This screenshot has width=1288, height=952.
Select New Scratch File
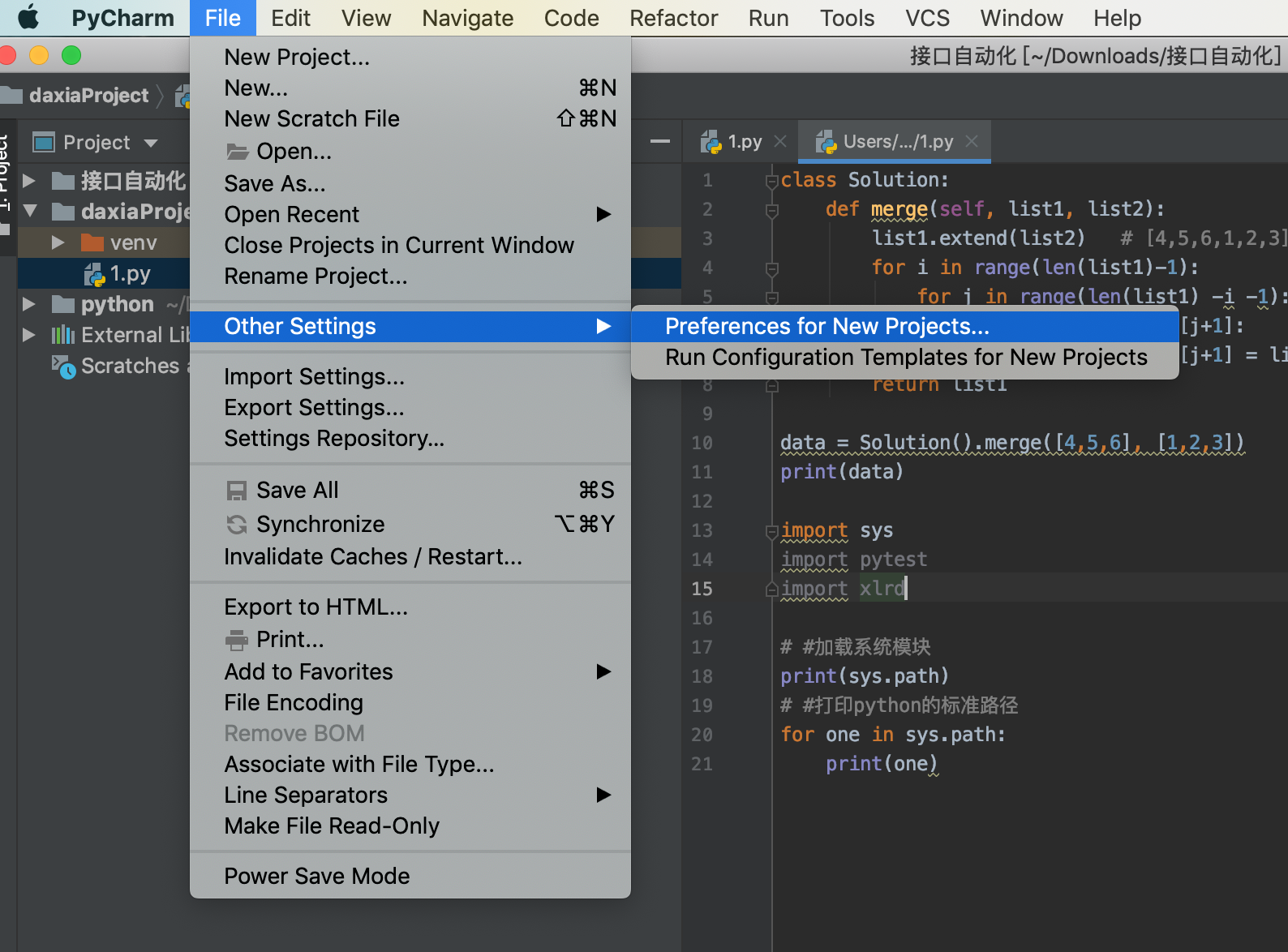410,119
